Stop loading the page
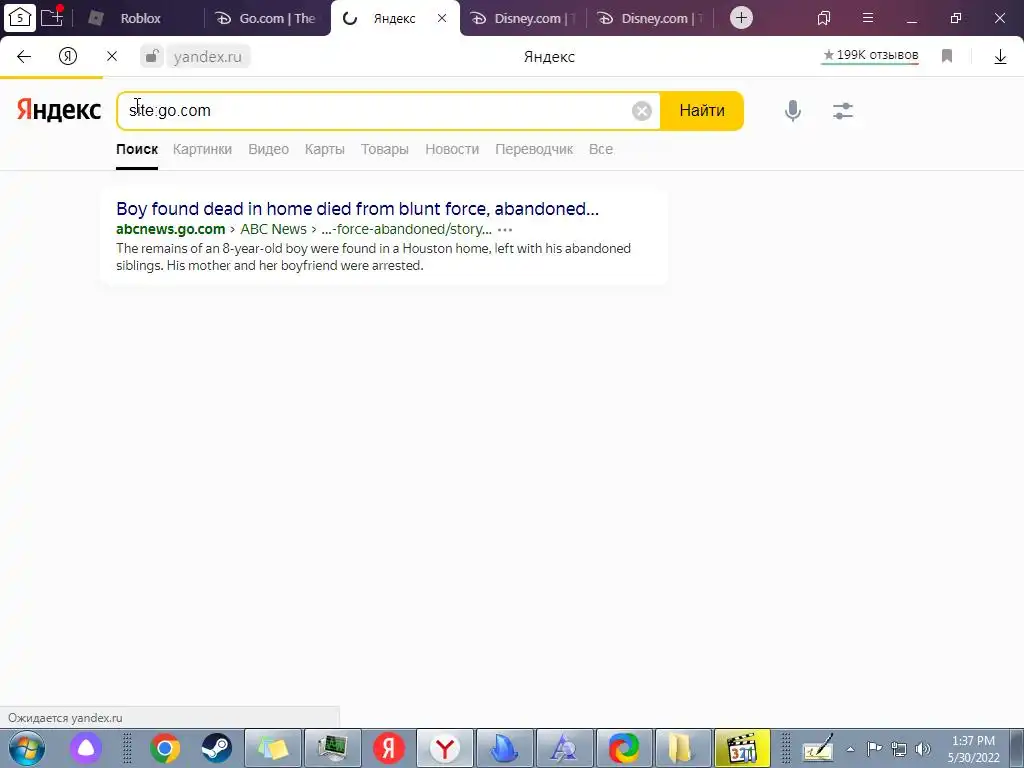 112,57
